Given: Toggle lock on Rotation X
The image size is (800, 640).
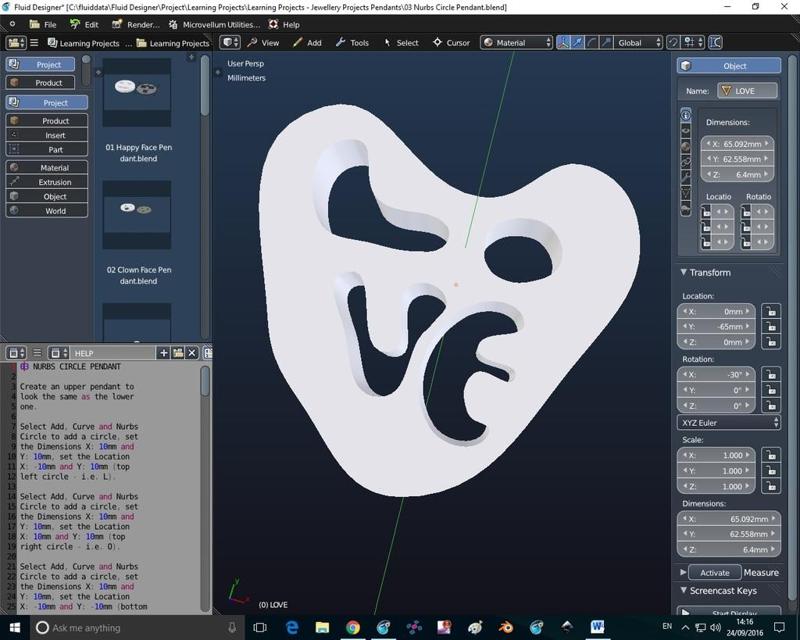Looking at the screenshot, I should pos(770,375).
